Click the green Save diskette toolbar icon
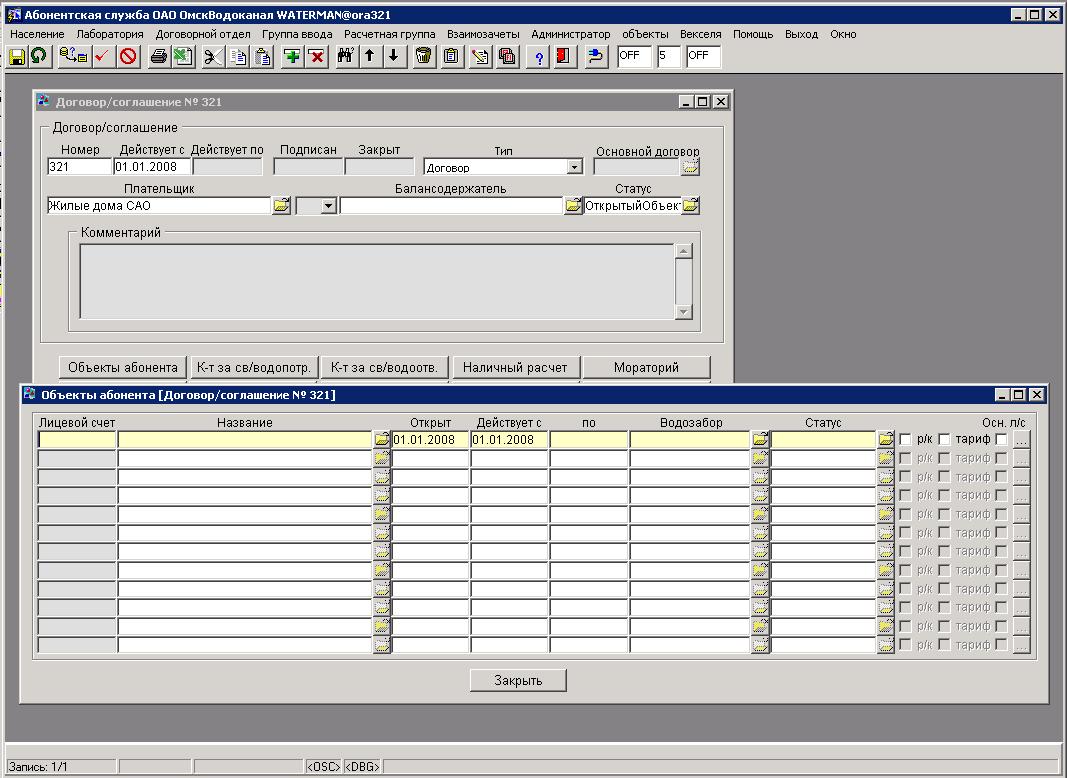Screen dimensions: 1067x778 click(17, 57)
